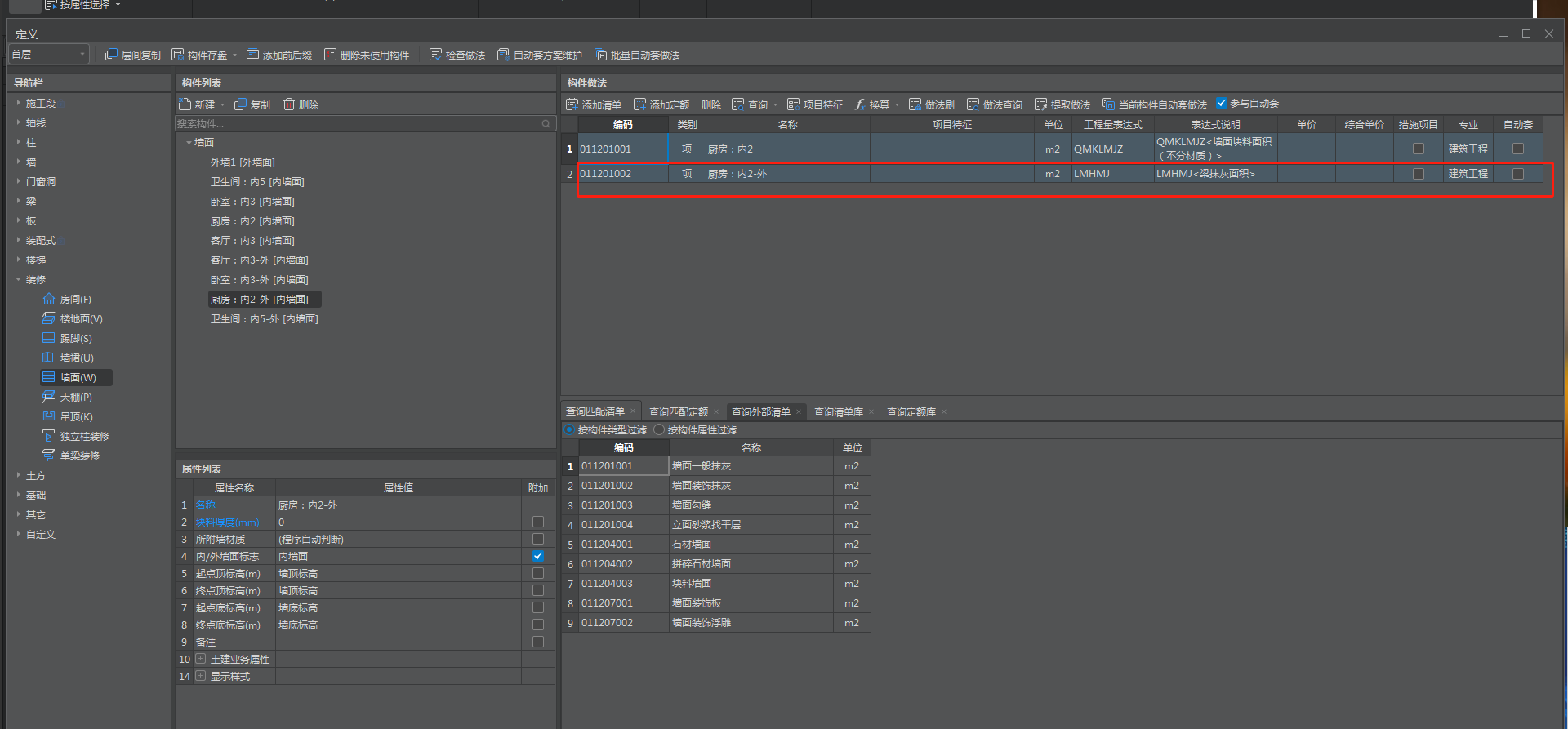Select 客厅：内3-外 [内墙面] component
The width and height of the screenshot is (1568, 729).
coord(260,260)
